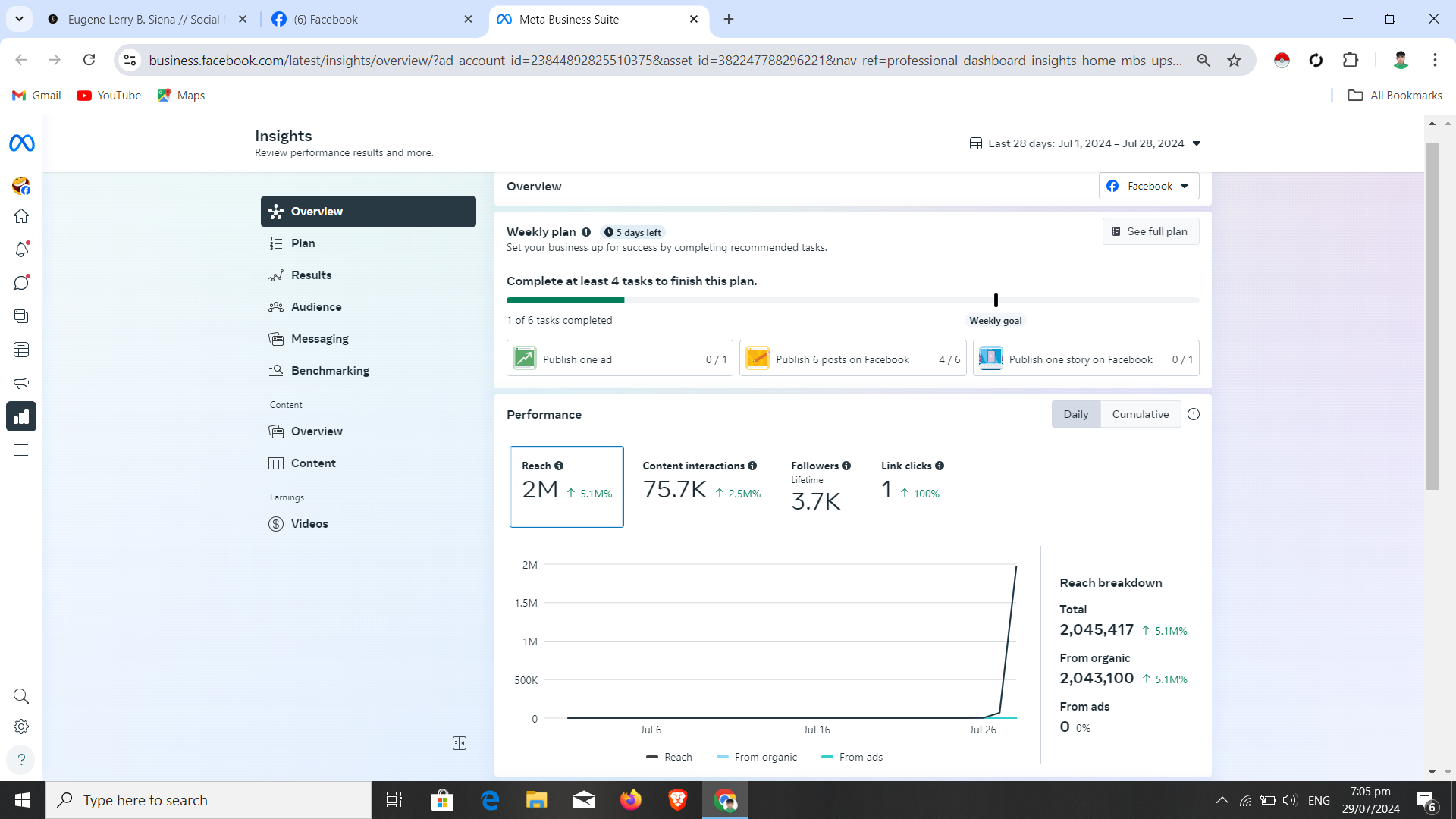Click the Help question mark icon
This screenshot has height=819, width=1456.
(21, 759)
